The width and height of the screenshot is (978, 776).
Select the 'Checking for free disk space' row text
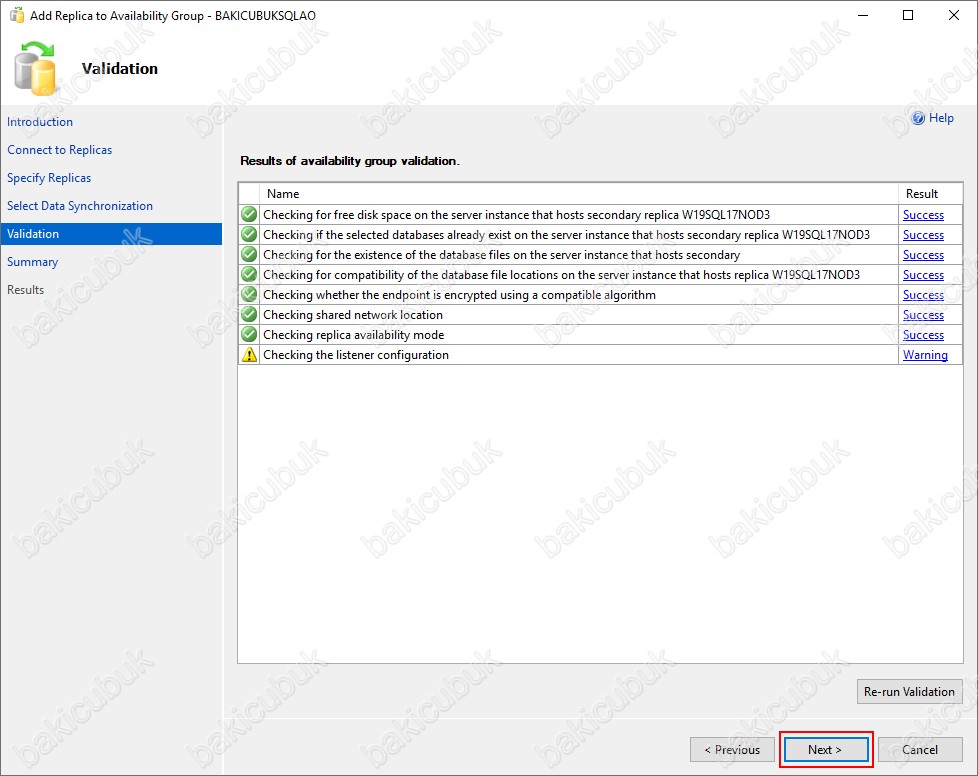[x=516, y=215]
